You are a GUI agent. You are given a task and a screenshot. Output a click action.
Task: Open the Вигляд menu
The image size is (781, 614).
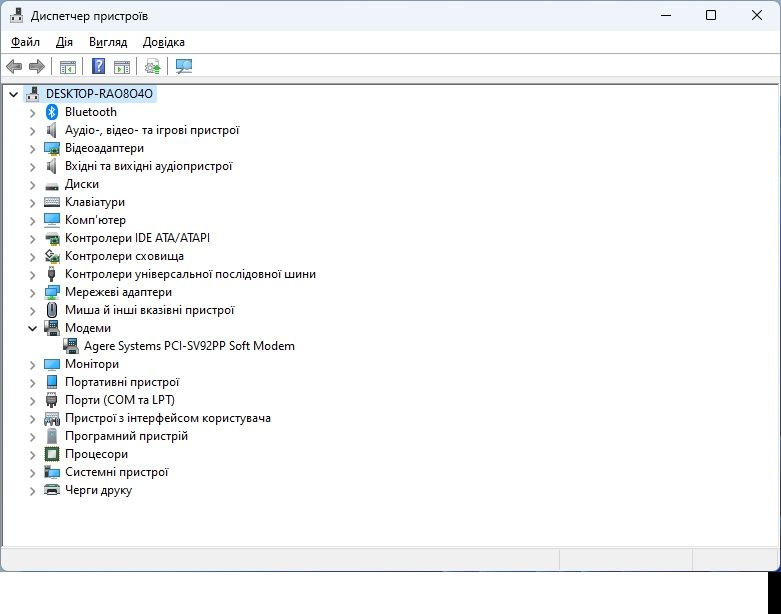[x=108, y=42]
